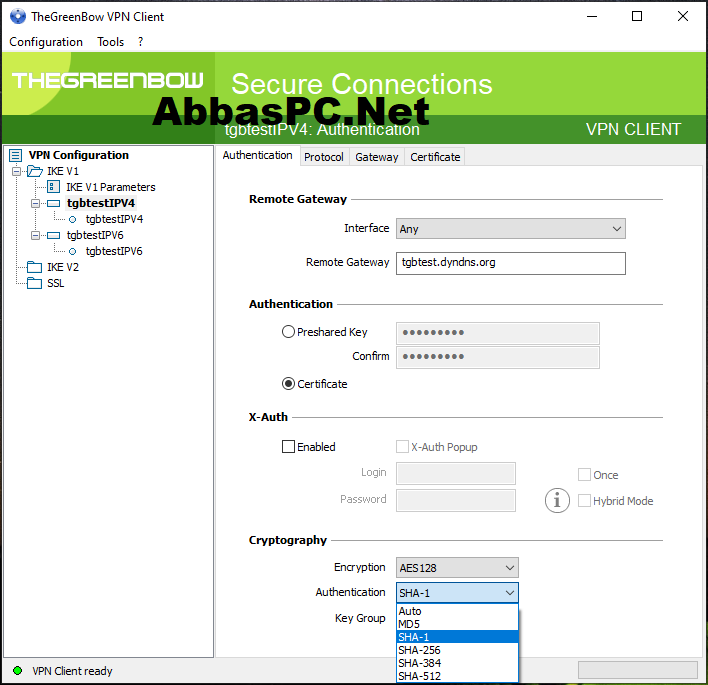This screenshot has height=685, width=708.
Task: Collapse the tgbtestIPV4 gateway node
Action: tap(35, 204)
